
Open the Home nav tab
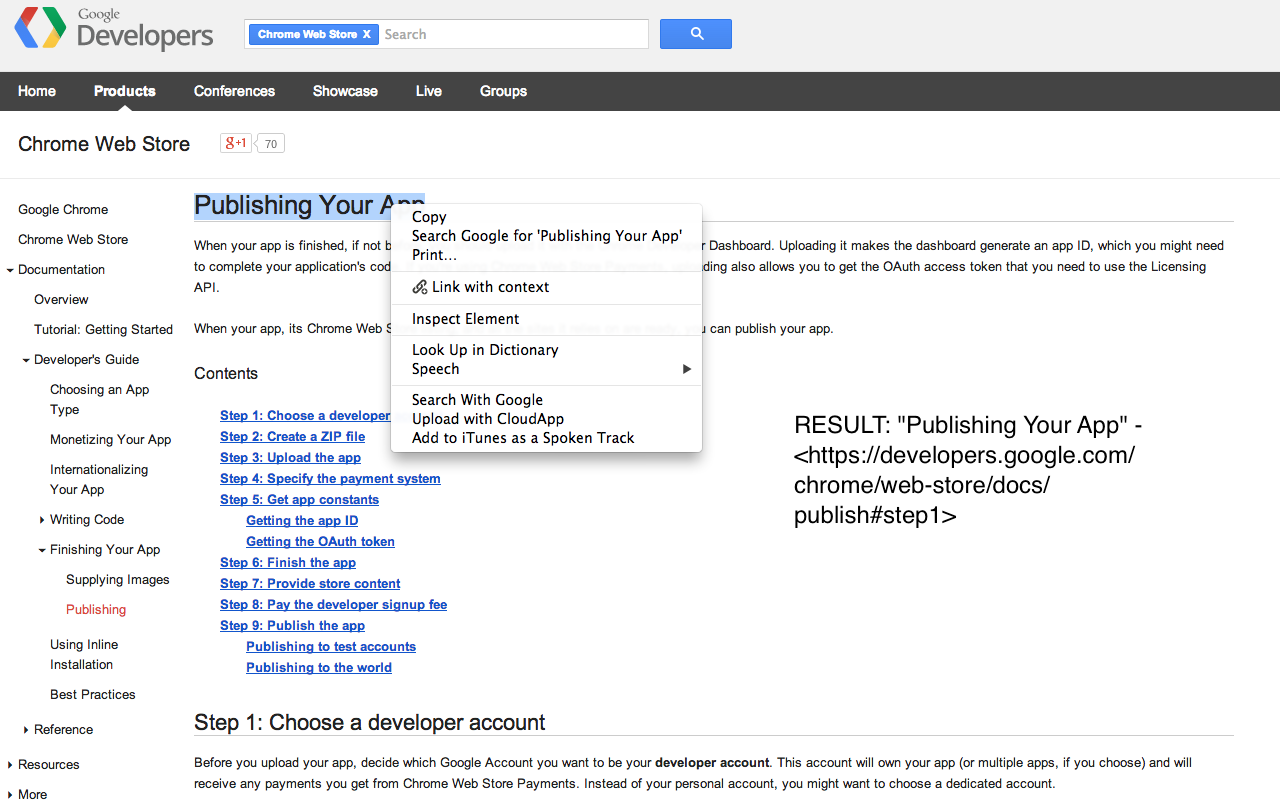[37, 91]
